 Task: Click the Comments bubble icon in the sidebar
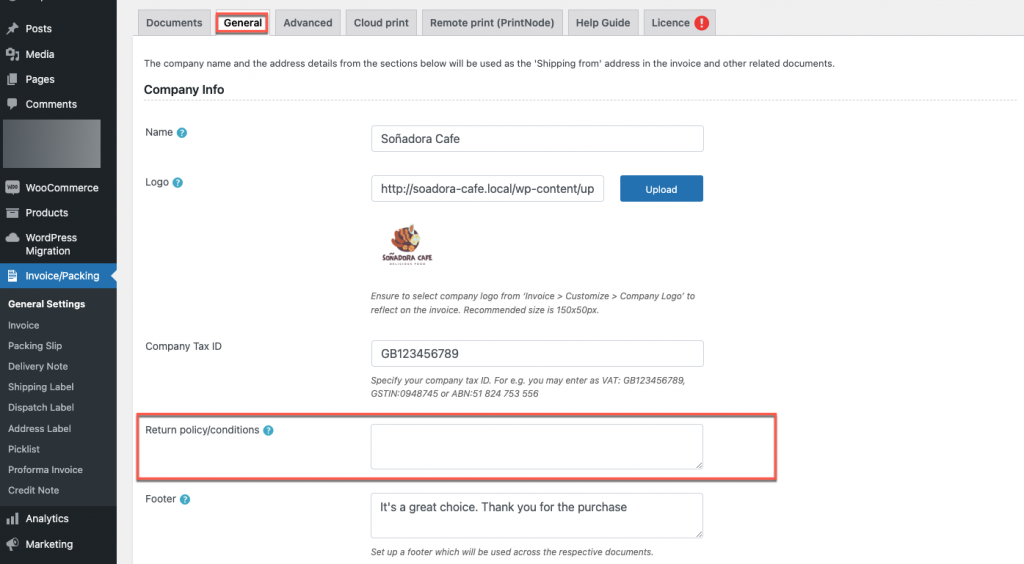click(x=12, y=104)
